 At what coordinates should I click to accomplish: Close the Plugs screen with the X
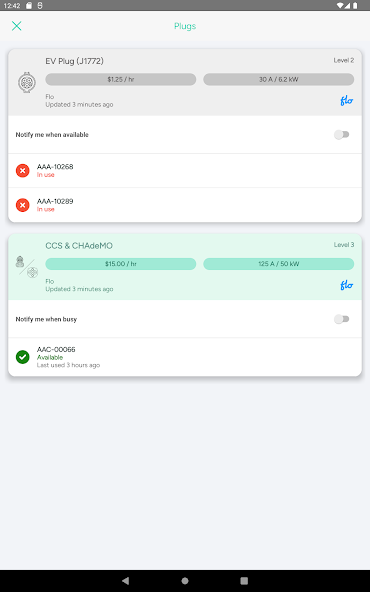click(16, 26)
